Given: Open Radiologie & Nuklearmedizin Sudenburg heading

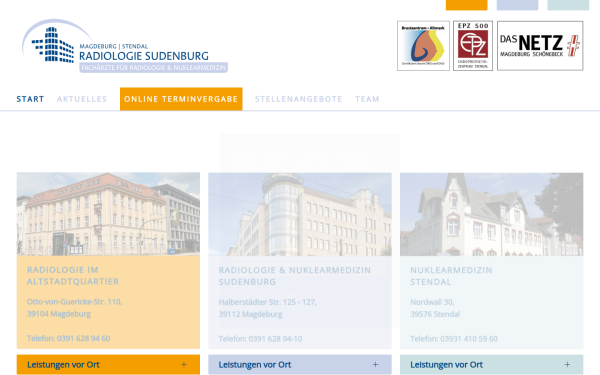Looking at the screenshot, I should (x=295, y=276).
